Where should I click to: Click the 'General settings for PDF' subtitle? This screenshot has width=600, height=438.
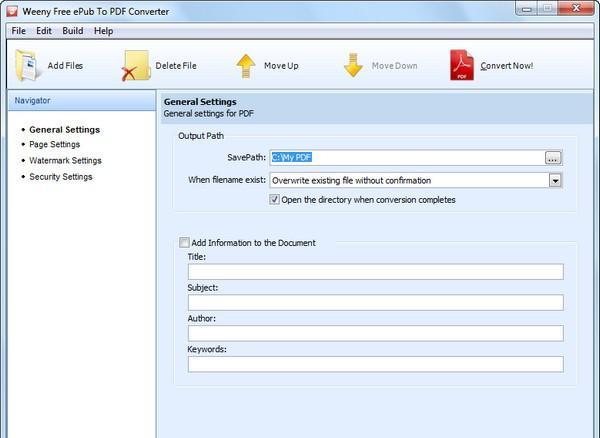tap(209, 114)
